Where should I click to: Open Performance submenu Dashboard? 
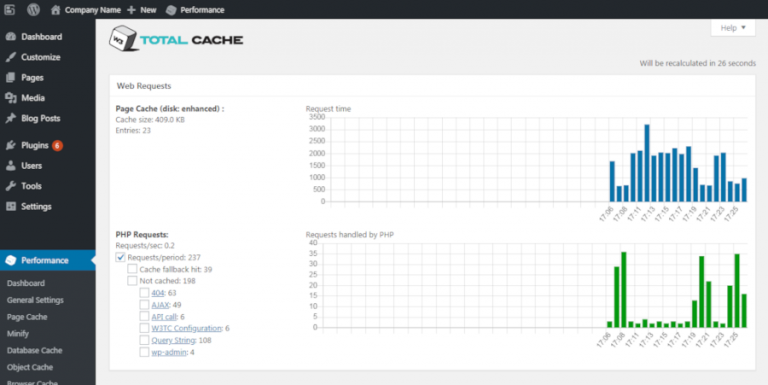coord(26,283)
